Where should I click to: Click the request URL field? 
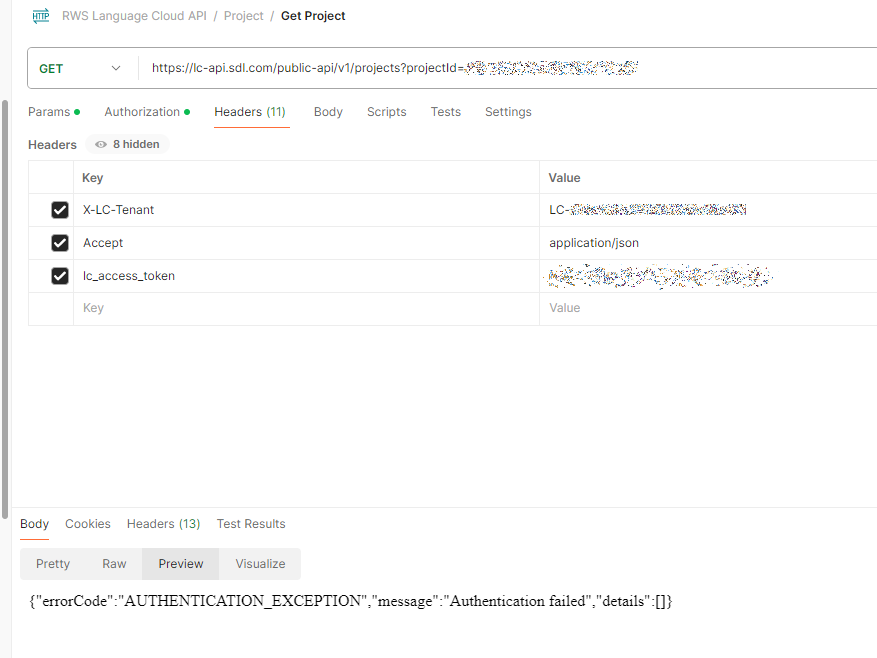click(507, 68)
